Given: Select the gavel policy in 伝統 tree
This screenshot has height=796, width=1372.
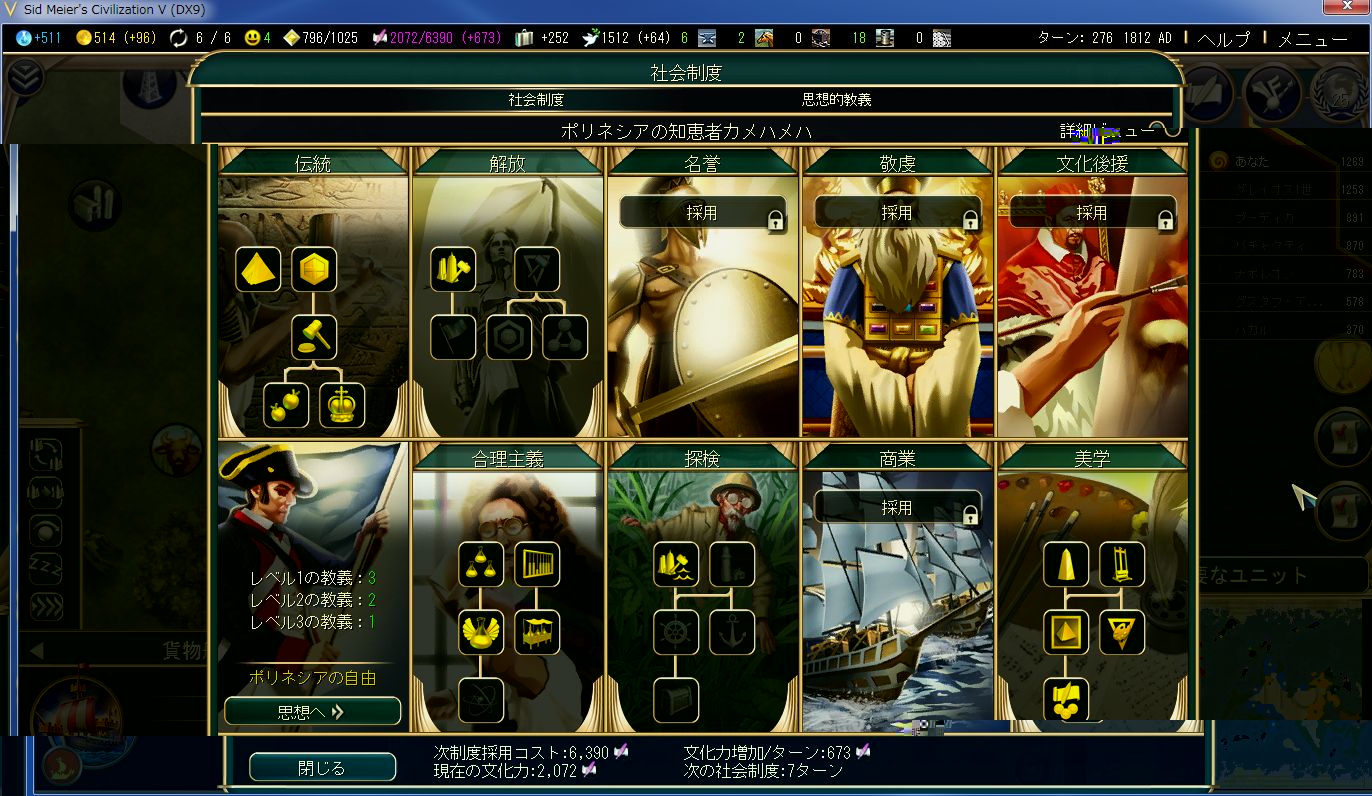Looking at the screenshot, I should pyautogui.click(x=314, y=337).
